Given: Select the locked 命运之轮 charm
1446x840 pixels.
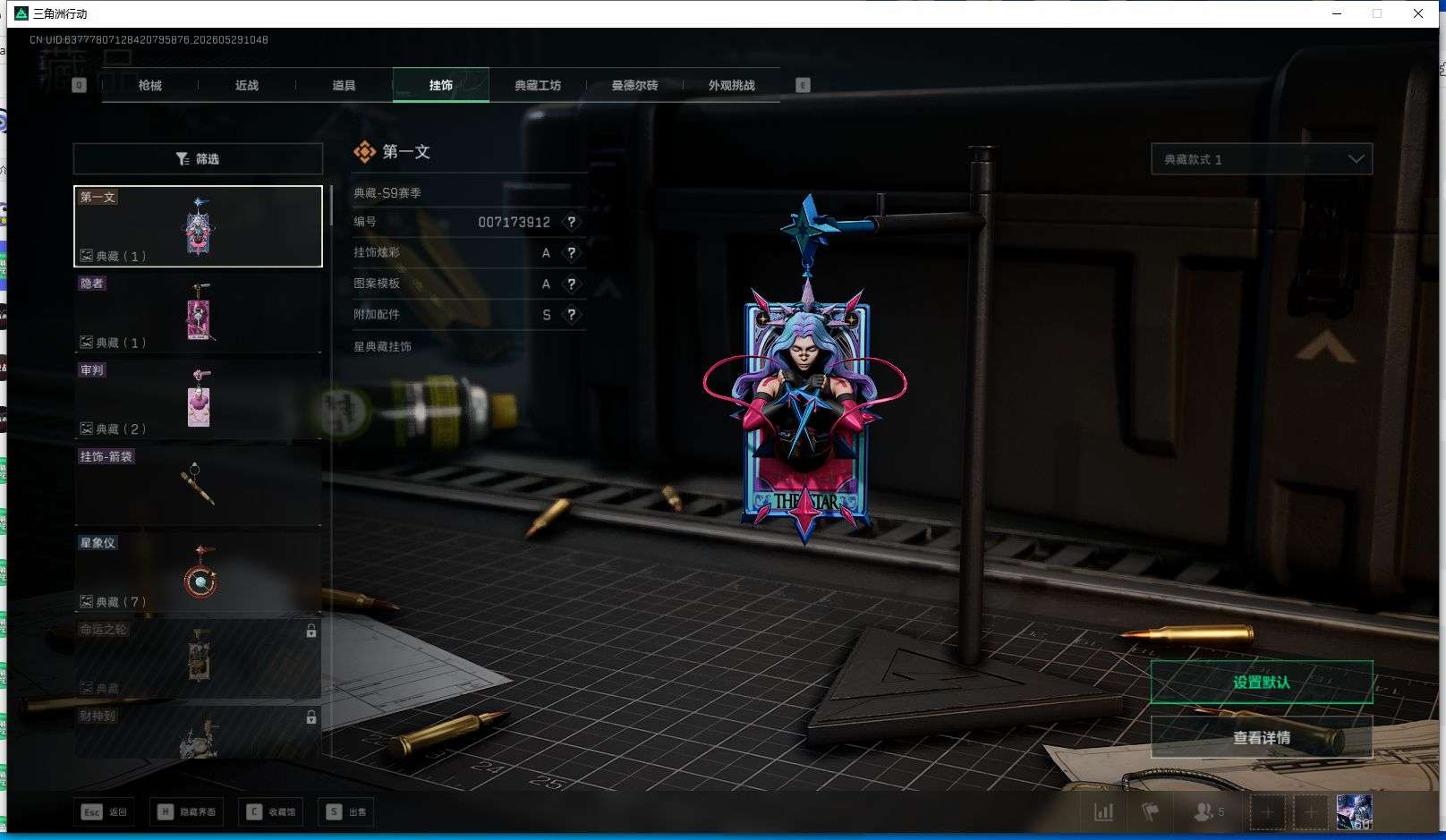Looking at the screenshot, I should (x=198, y=659).
